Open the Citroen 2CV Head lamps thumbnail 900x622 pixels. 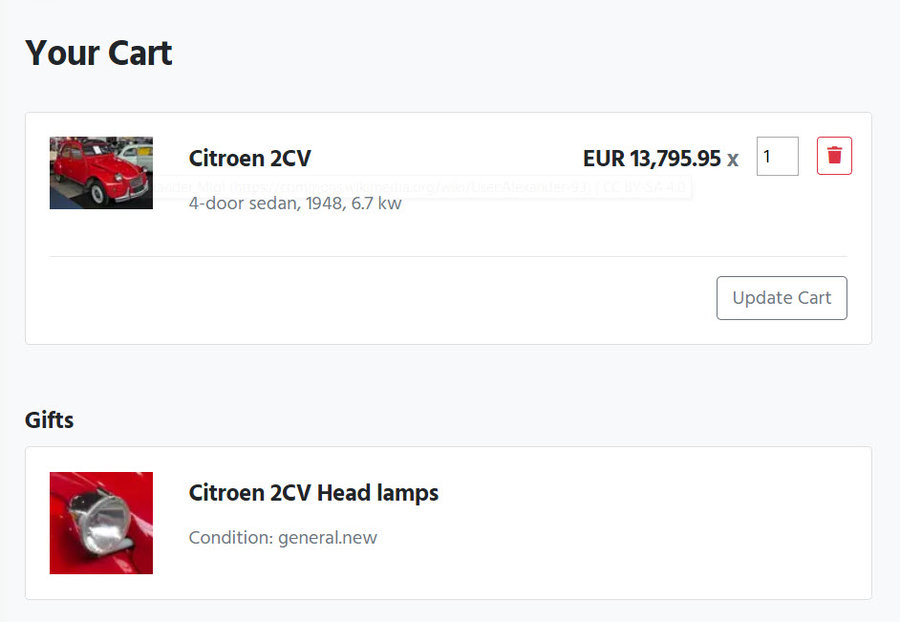pyautogui.click(x=101, y=523)
